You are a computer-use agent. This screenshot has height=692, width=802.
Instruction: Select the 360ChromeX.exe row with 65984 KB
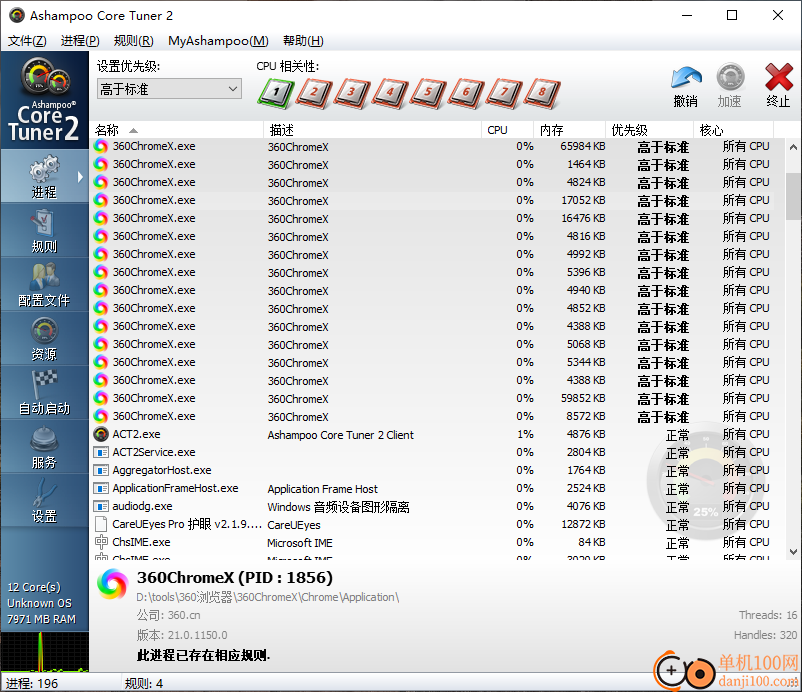[x=432, y=147]
